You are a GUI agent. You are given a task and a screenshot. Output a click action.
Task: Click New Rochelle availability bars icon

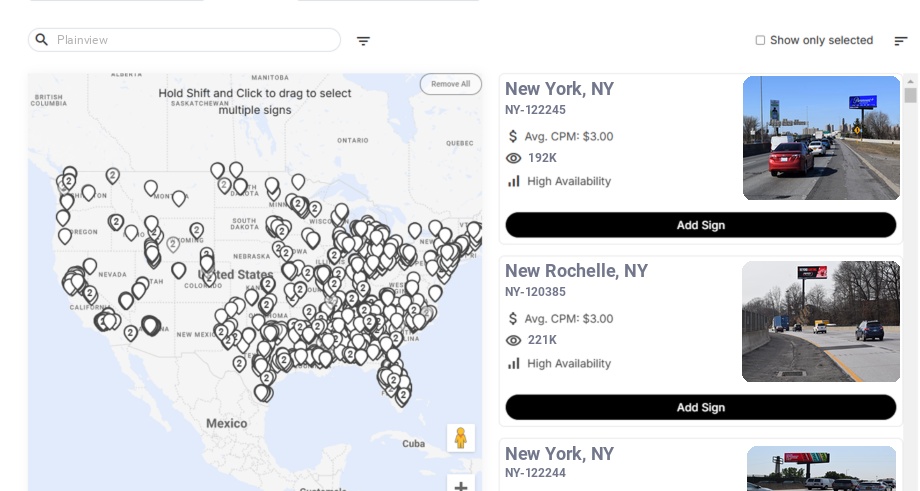(514, 363)
